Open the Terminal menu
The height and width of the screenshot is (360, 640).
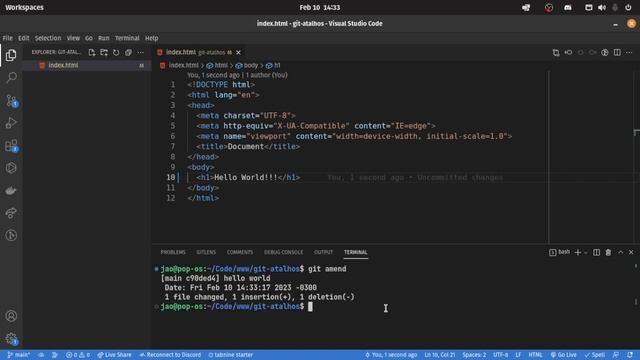point(127,38)
